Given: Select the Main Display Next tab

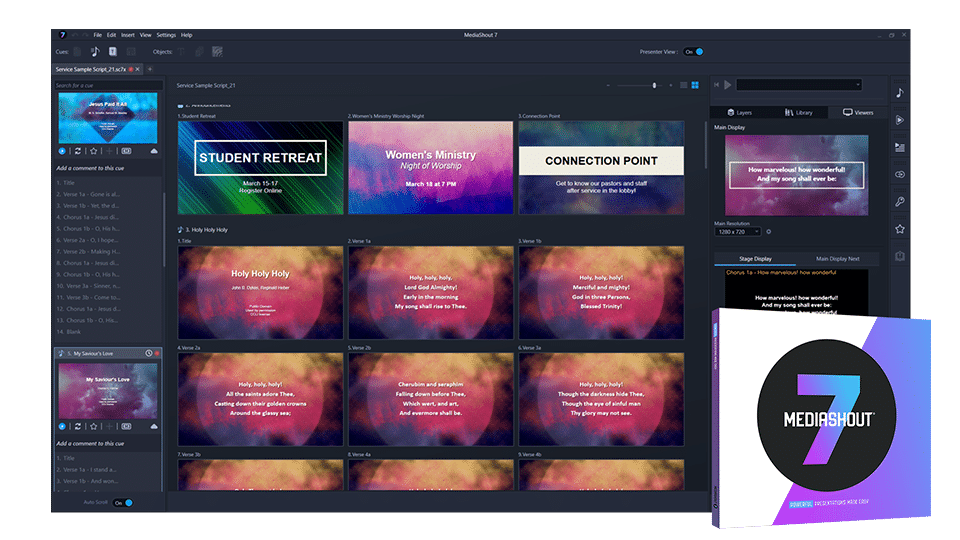Looking at the screenshot, I should tap(838, 258).
